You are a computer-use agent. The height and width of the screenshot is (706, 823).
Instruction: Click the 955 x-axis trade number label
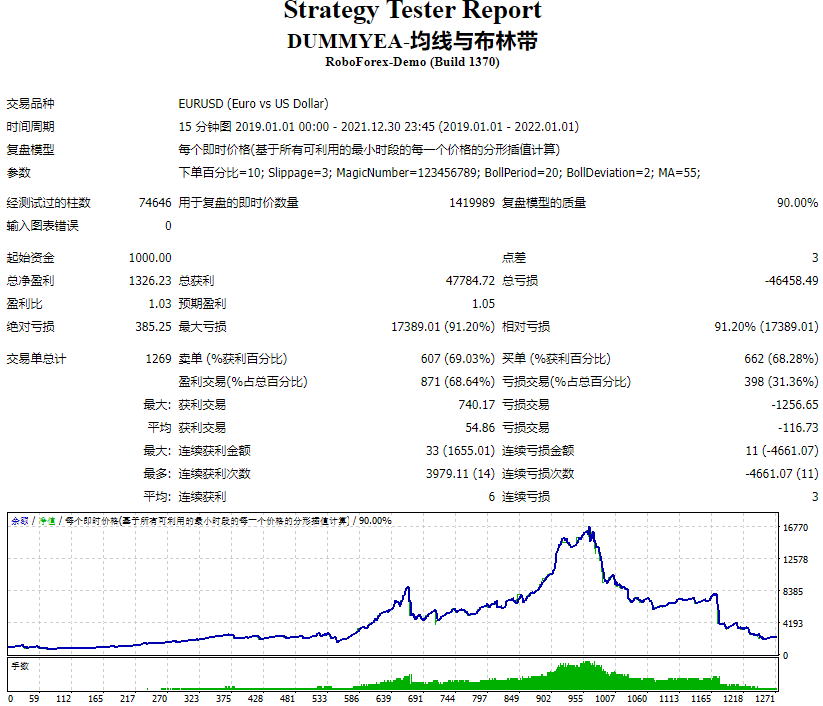575,699
